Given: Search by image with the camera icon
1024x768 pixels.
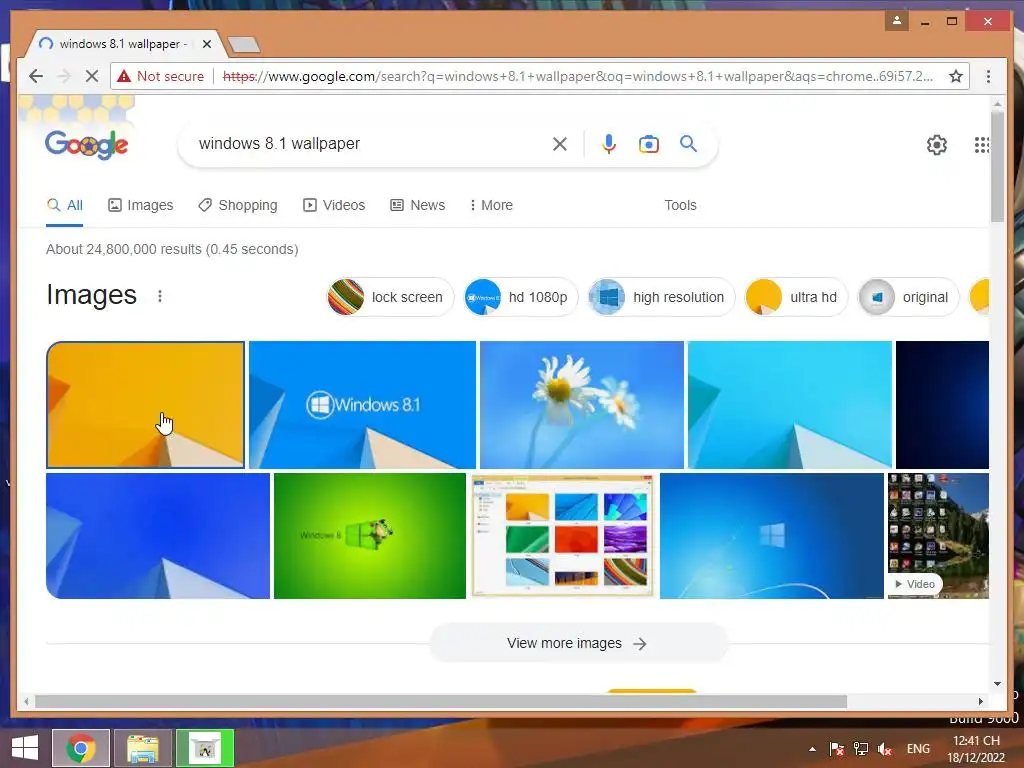Looking at the screenshot, I should [x=648, y=144].
